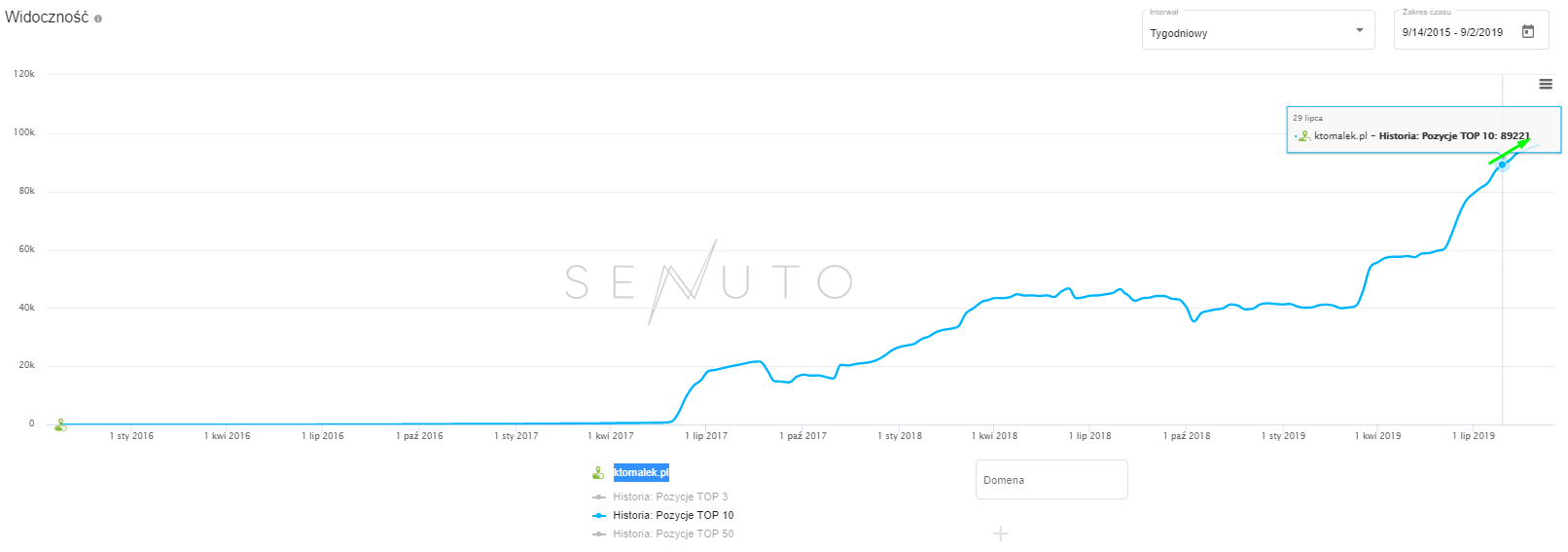
Task: Open the chart hamburger menu
Action: click(x=1546, y=85)
